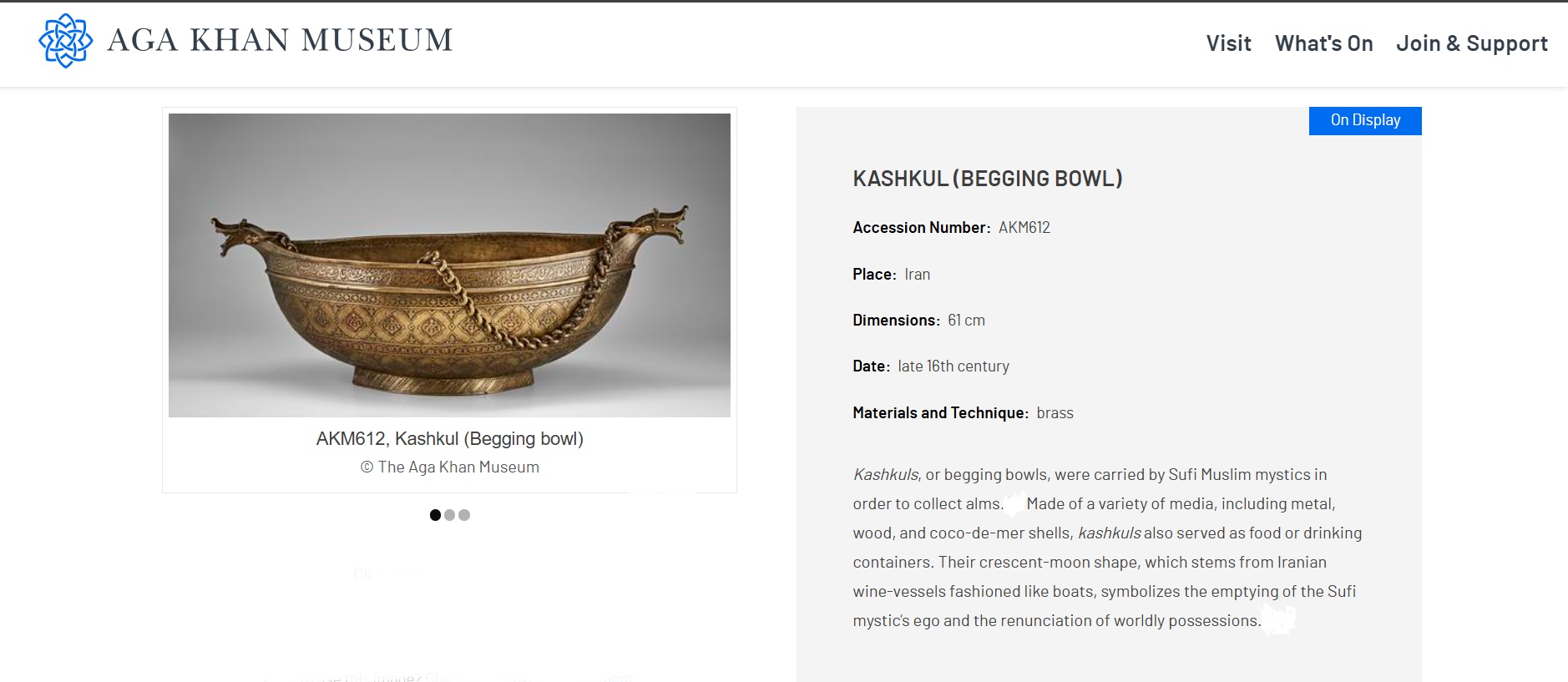Viewport: 1568px width, 682px height.
Task: Switch to the second image carousel dot
Action: [450, 515]
